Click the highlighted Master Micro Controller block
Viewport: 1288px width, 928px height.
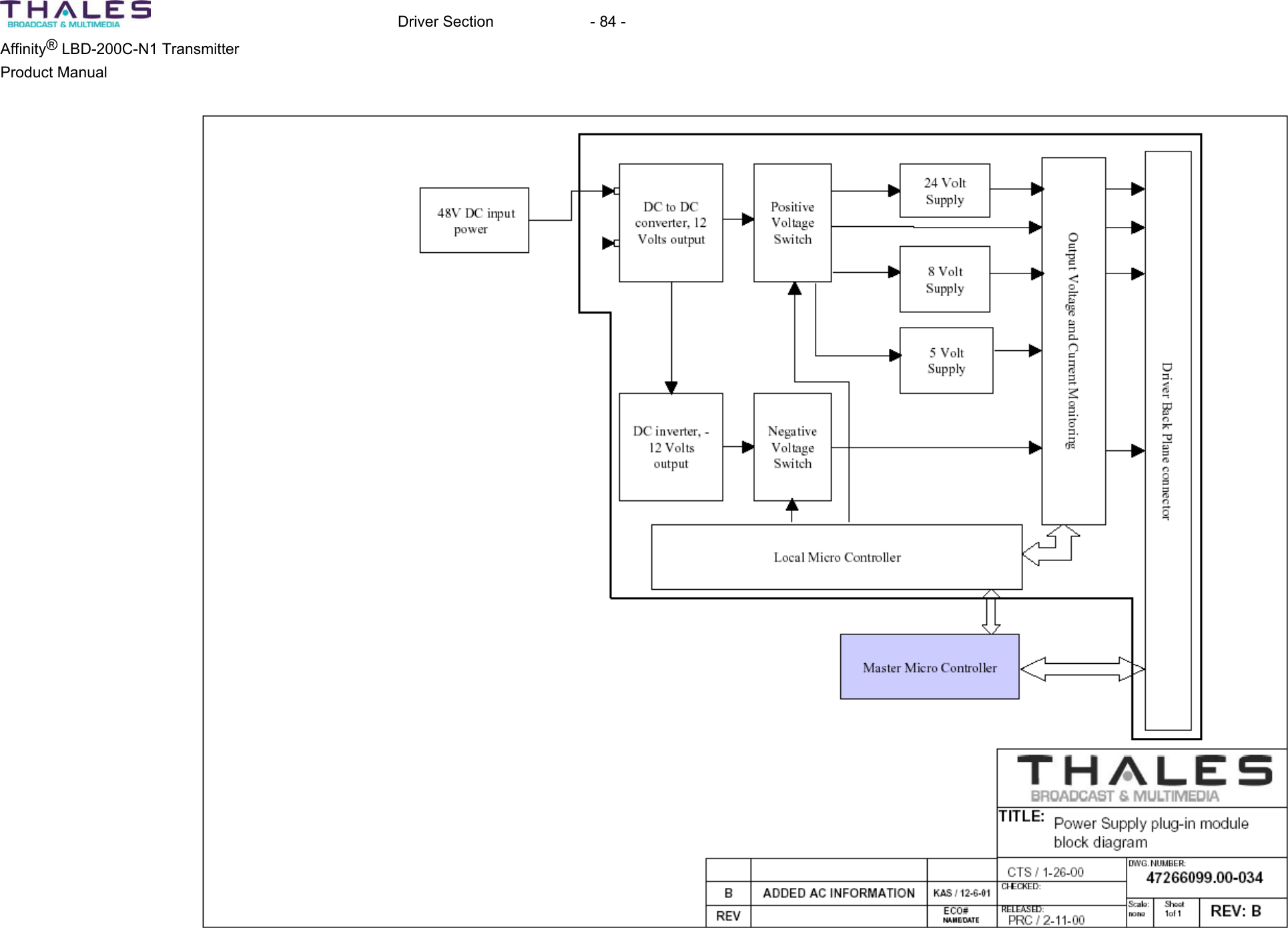(929, 667)
